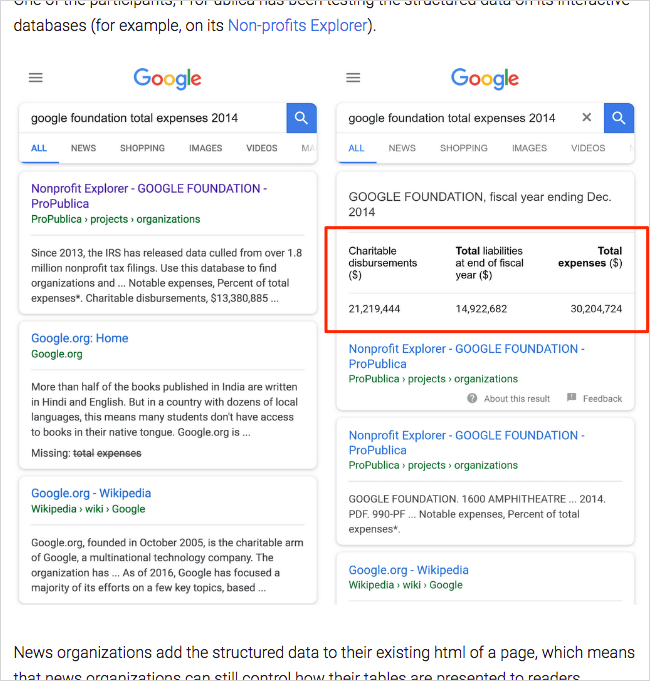
Task: Click the Google logo in right panel
Action: [x=485, y=79]
